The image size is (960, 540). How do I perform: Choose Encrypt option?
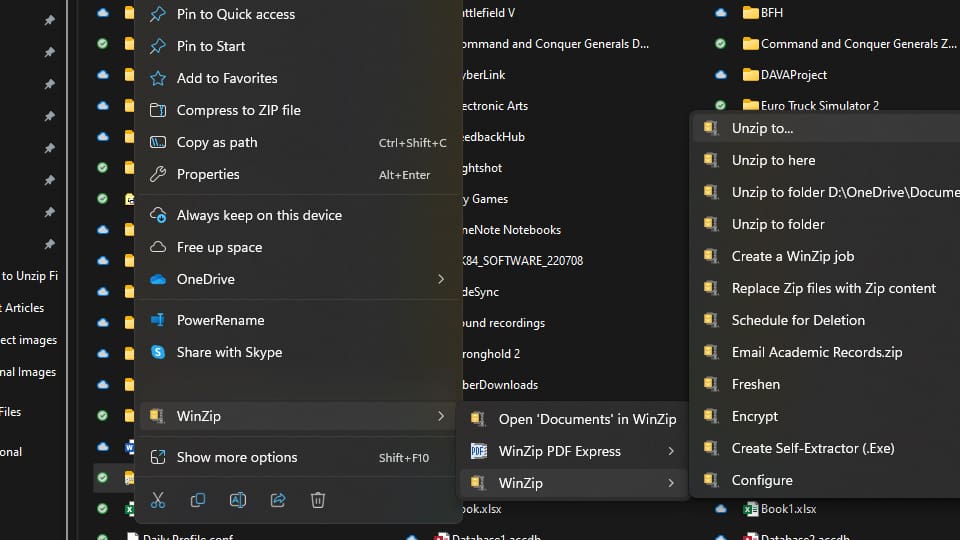tap(827, 416)
